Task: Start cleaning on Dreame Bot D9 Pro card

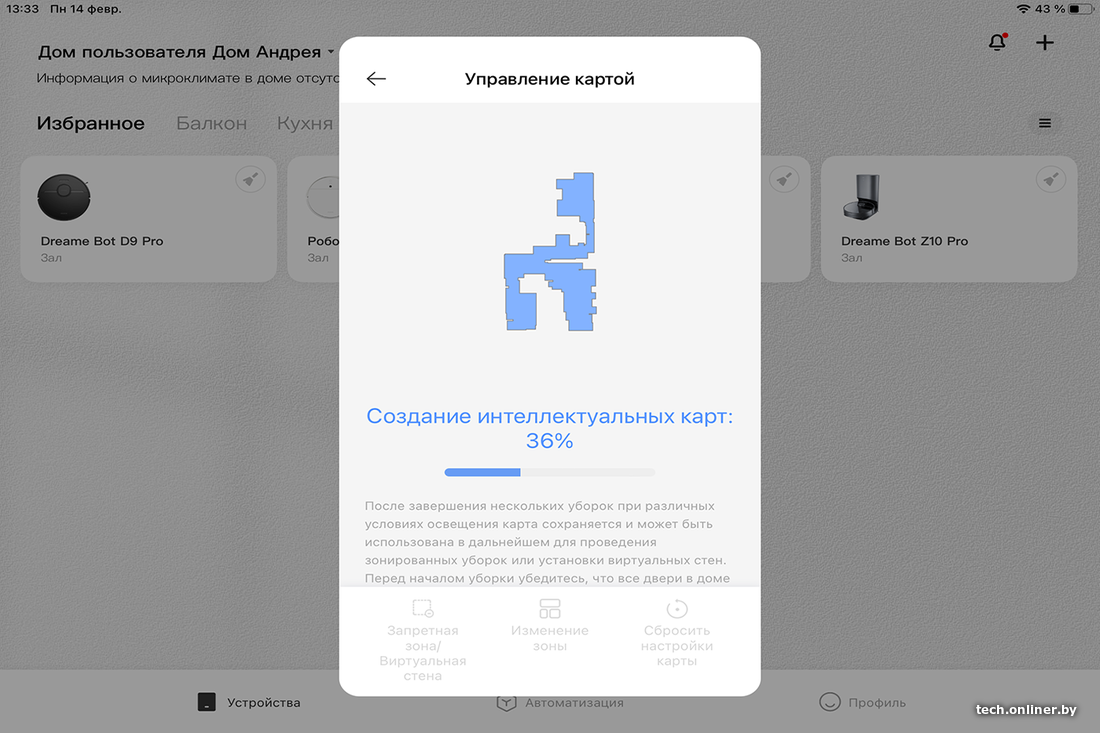Action: click(x=250, y=180)
